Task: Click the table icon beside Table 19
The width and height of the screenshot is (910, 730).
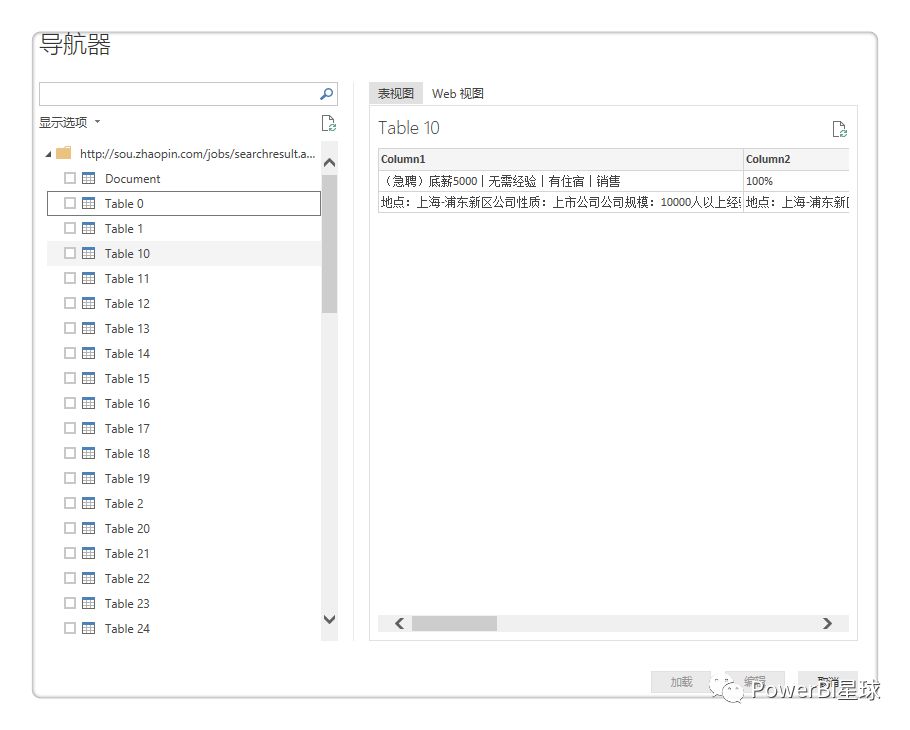Action: [x=88, y=478]
